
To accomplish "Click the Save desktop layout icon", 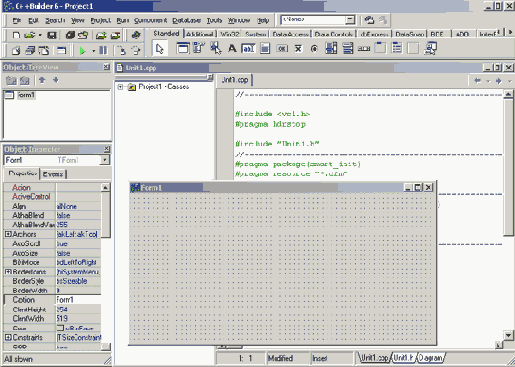I will 369,20.
